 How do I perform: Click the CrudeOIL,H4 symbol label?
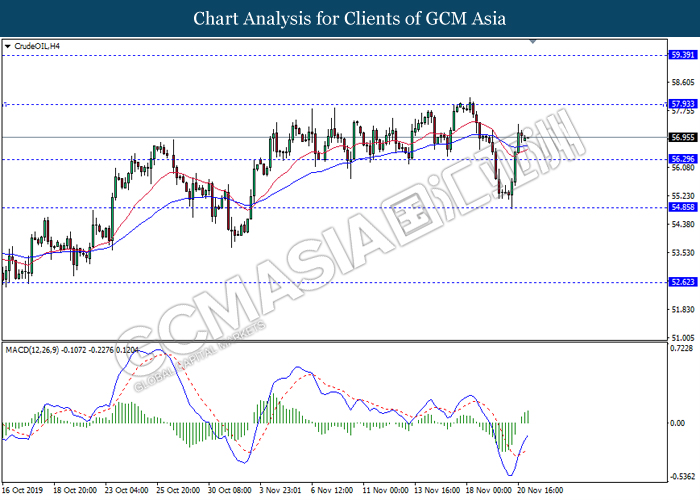38,46
